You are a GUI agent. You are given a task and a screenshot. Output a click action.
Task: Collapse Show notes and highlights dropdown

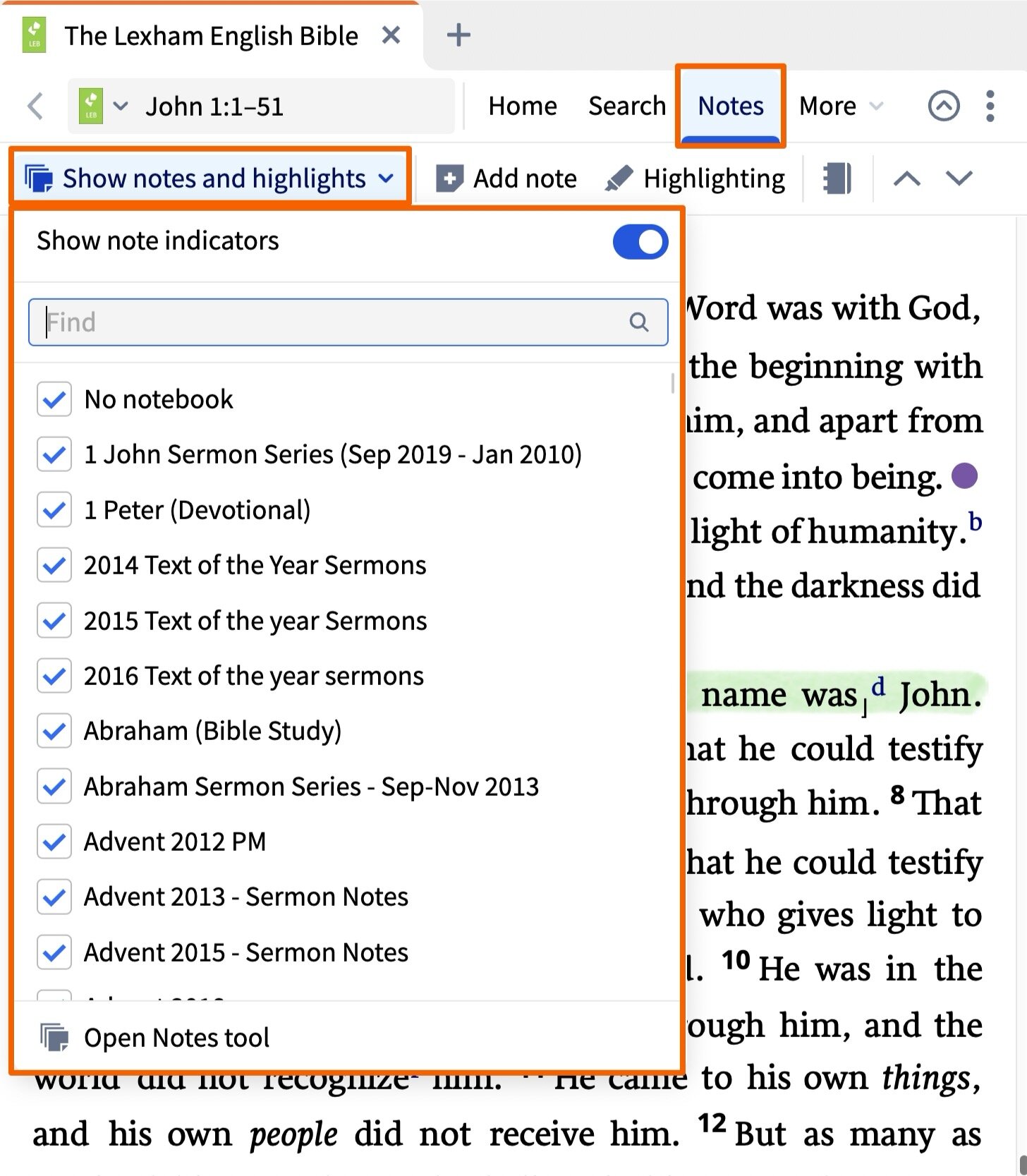click(209, 178)
